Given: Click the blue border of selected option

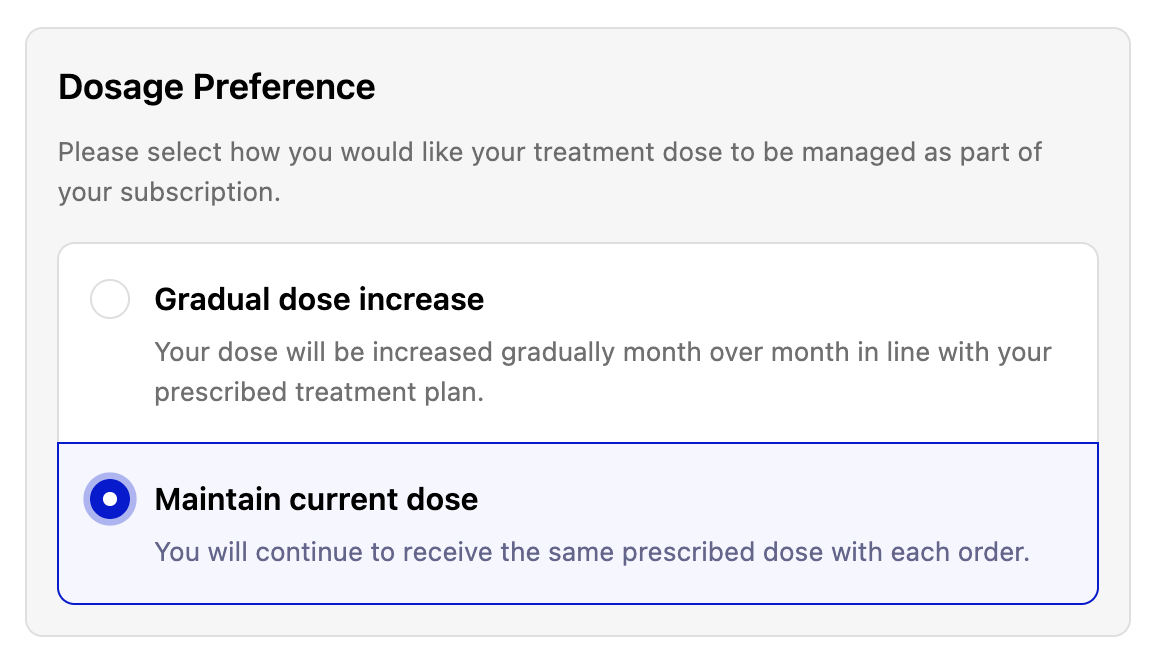Looking at the screenshot, I should point(578,443).
